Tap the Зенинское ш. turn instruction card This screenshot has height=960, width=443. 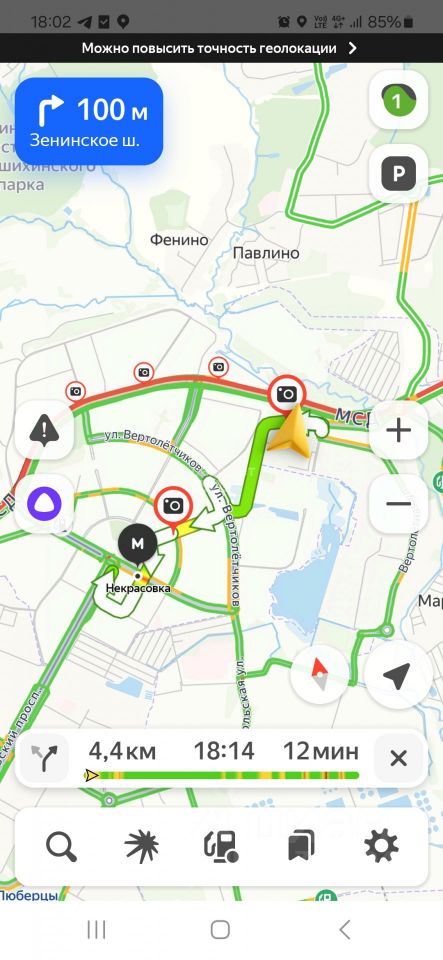pos(89,121)
